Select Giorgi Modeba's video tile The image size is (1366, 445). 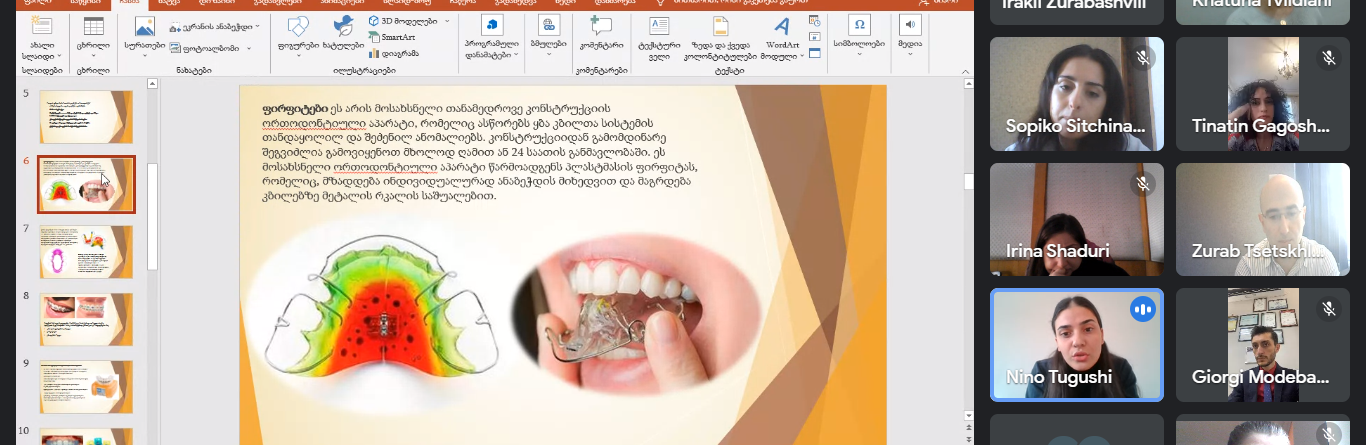click(x=1263, y=346)
